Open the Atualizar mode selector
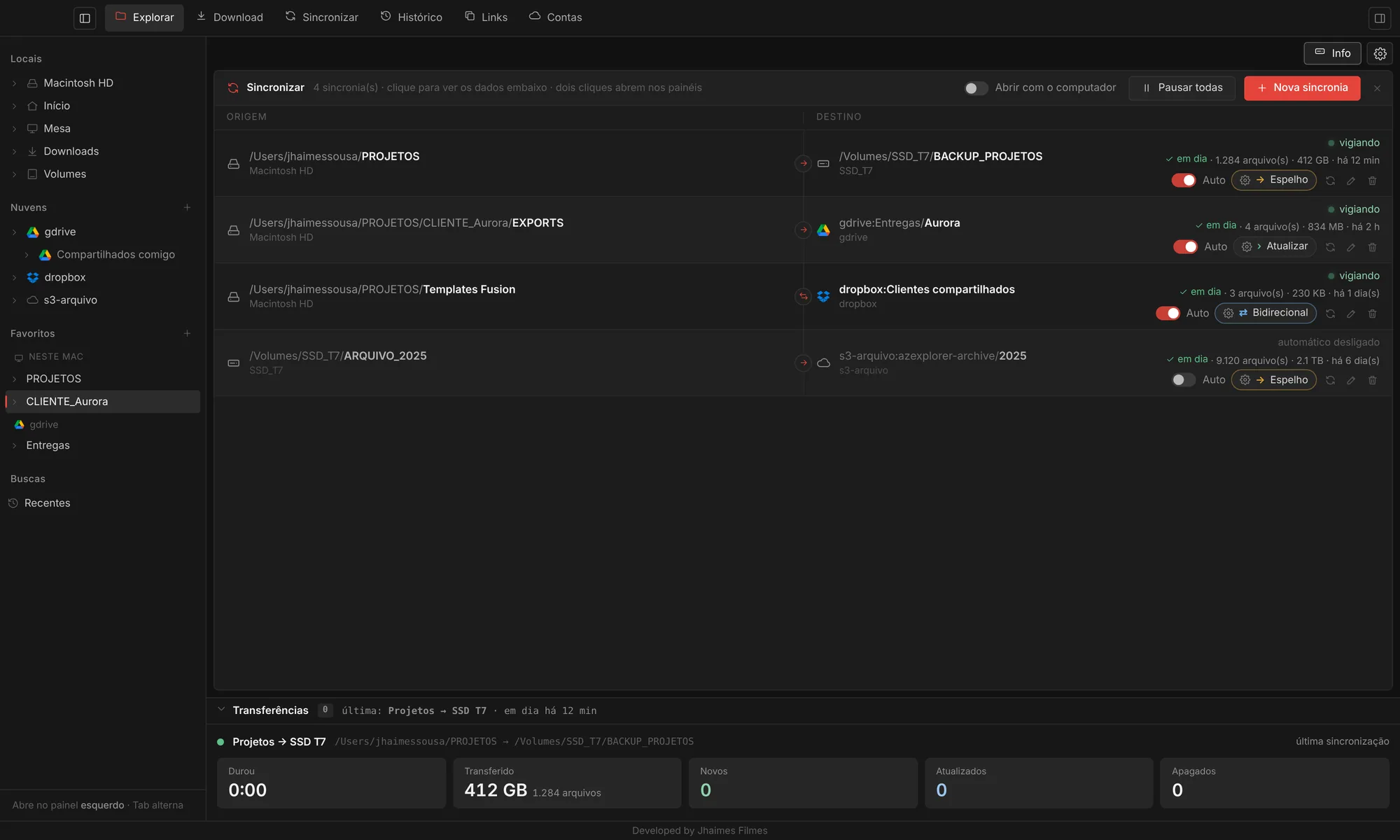This screenshot has height=840, width=1400. pyautogui.click(x=1274, y=246)
